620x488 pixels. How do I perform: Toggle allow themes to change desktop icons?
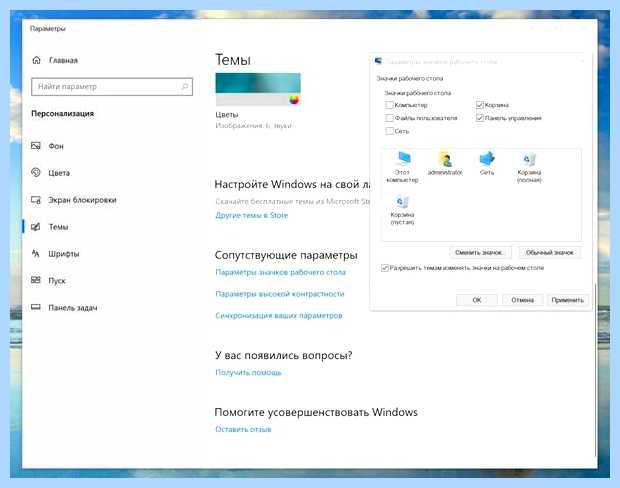(x=384, y=268)
